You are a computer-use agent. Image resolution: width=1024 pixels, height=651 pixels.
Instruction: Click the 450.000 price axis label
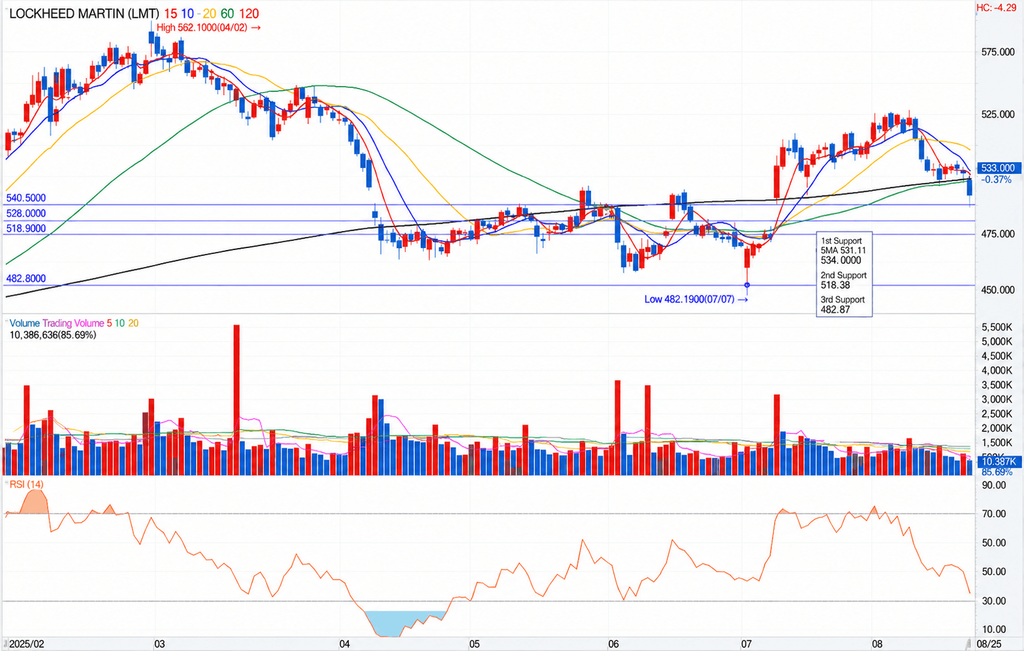(998, 290)
